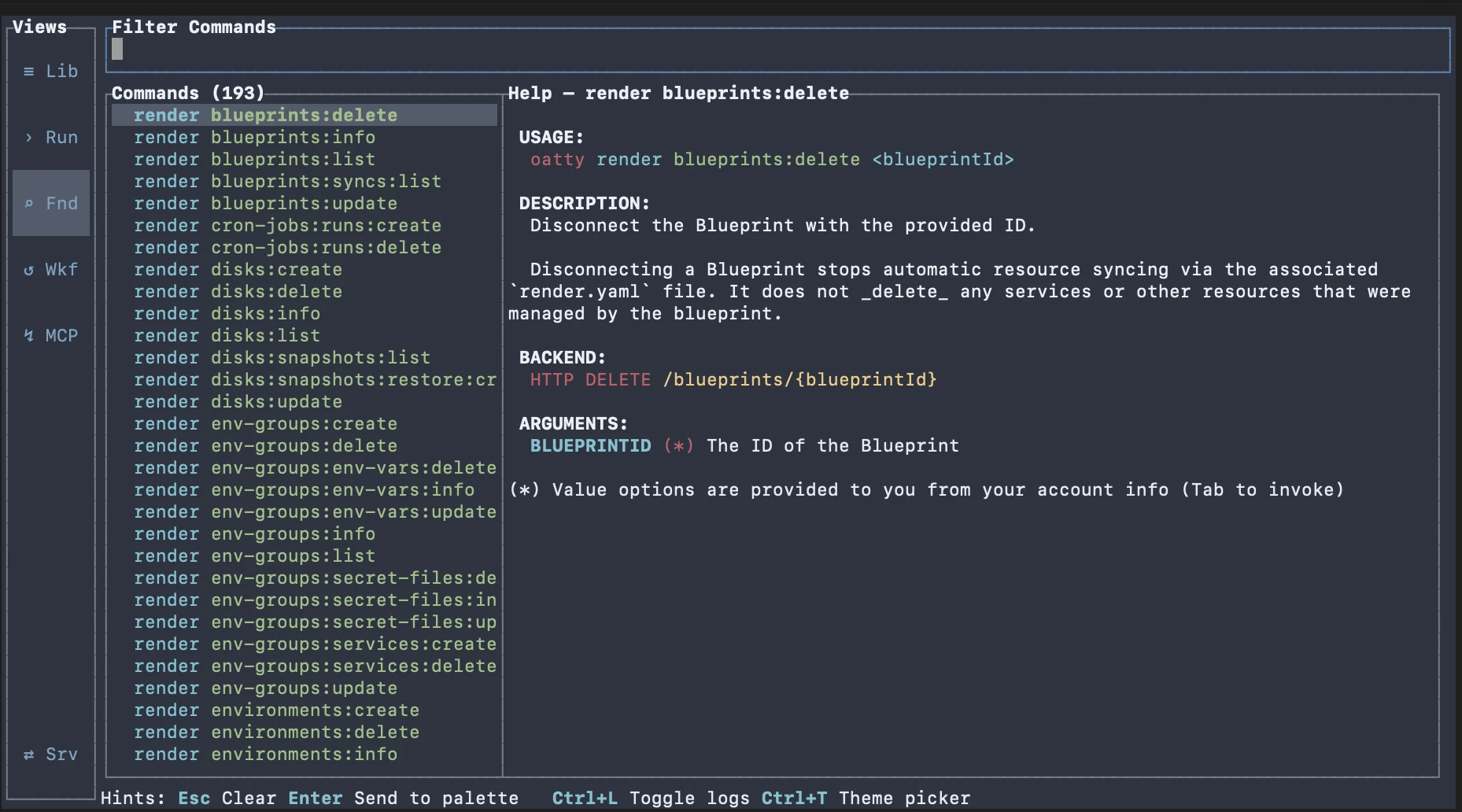The width and height of the screenshot is (1462, 812).
Task: Switch to the Run view
Action: tap(51, 137)
